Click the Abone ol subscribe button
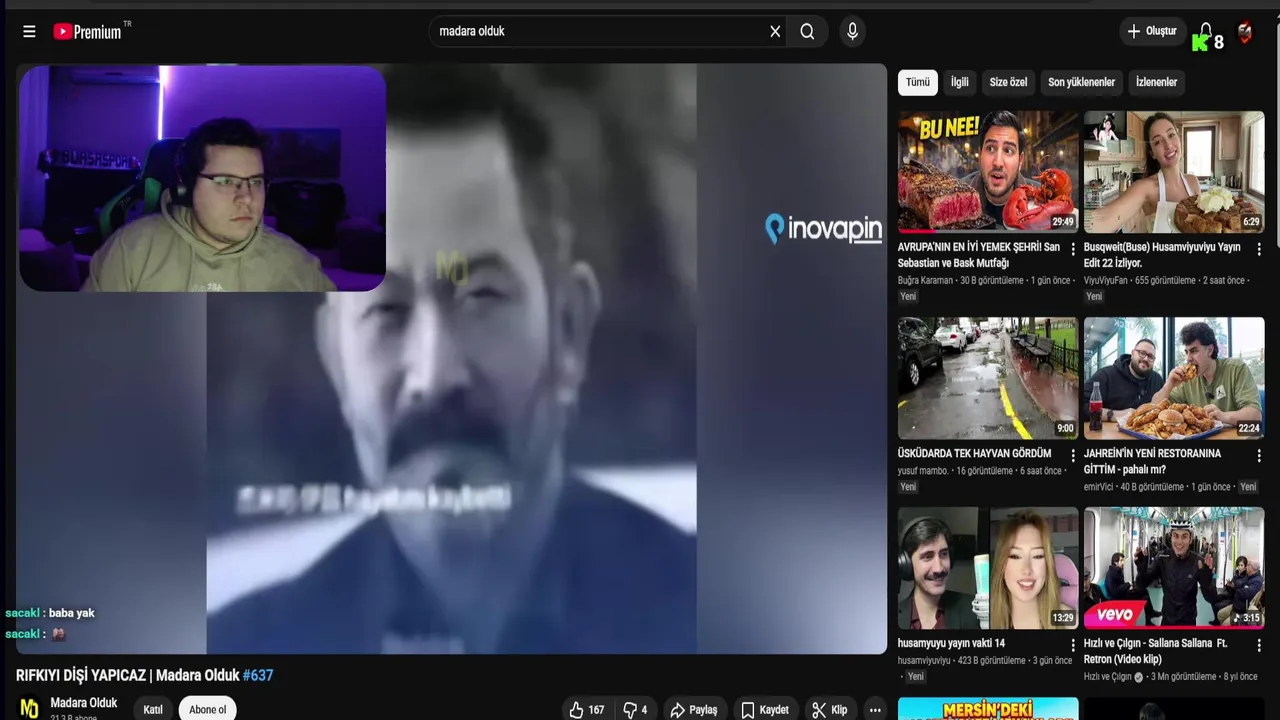The width and height of the screenshot is (1280, 720). coord(208,709)
